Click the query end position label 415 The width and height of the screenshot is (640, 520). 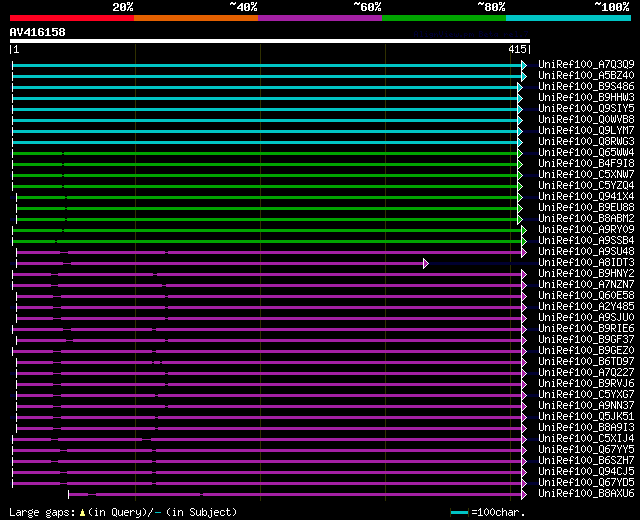click(517, 49)
